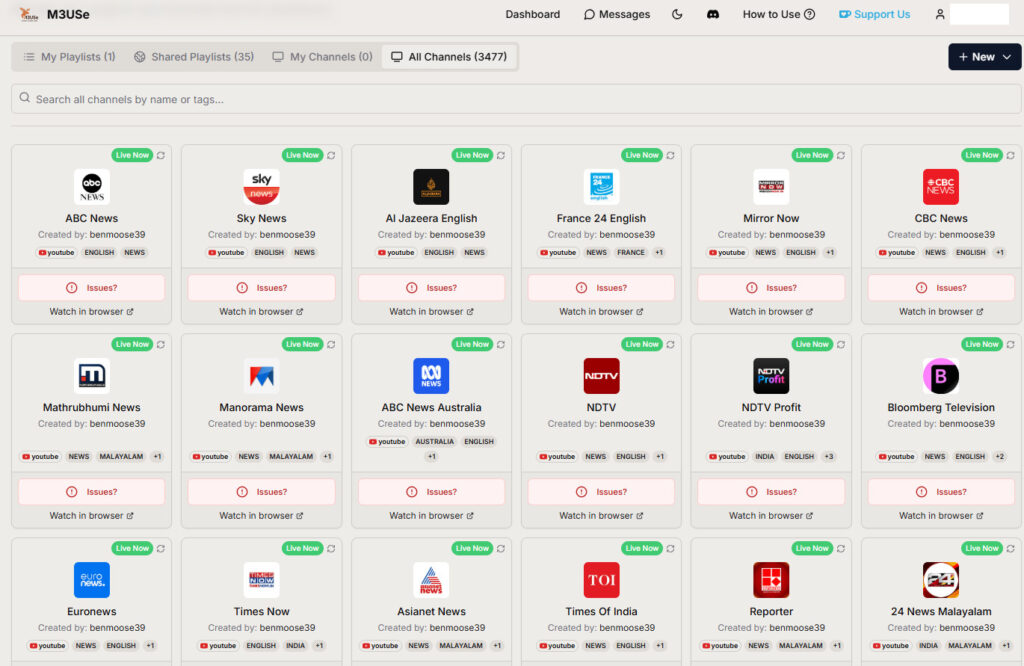Open Messages from the top menu
The height and width of the screenshot is (666, 1024).
click(x=617, y=14)
